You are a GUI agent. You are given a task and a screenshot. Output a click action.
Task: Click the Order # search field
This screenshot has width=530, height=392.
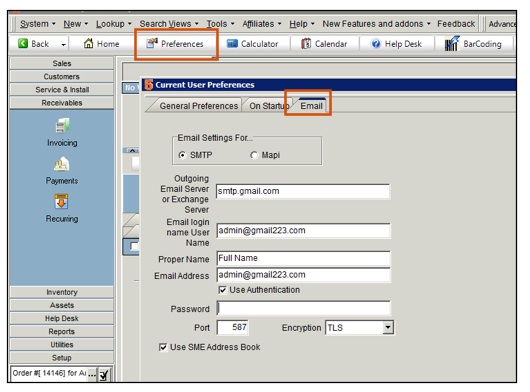click(x=50, y=374)
